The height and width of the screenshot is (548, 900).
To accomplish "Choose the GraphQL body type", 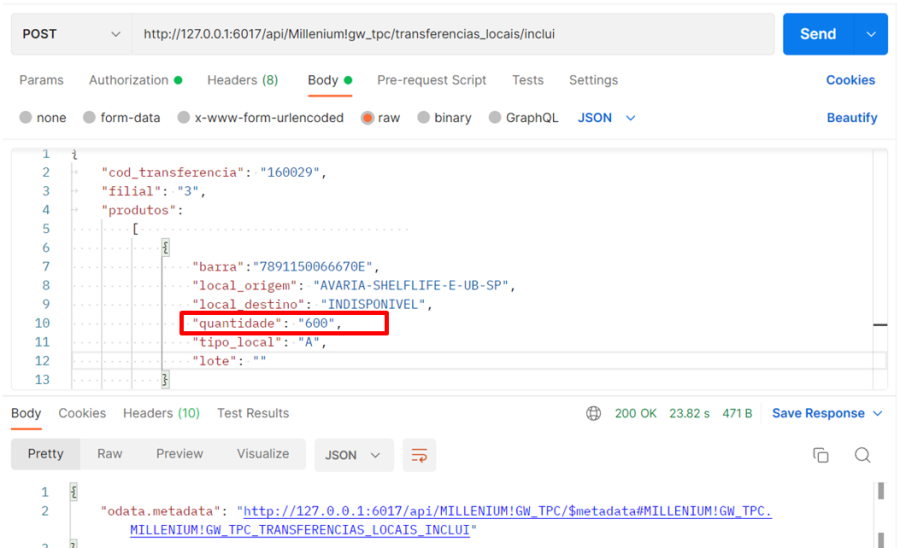I will click(495, 118).
